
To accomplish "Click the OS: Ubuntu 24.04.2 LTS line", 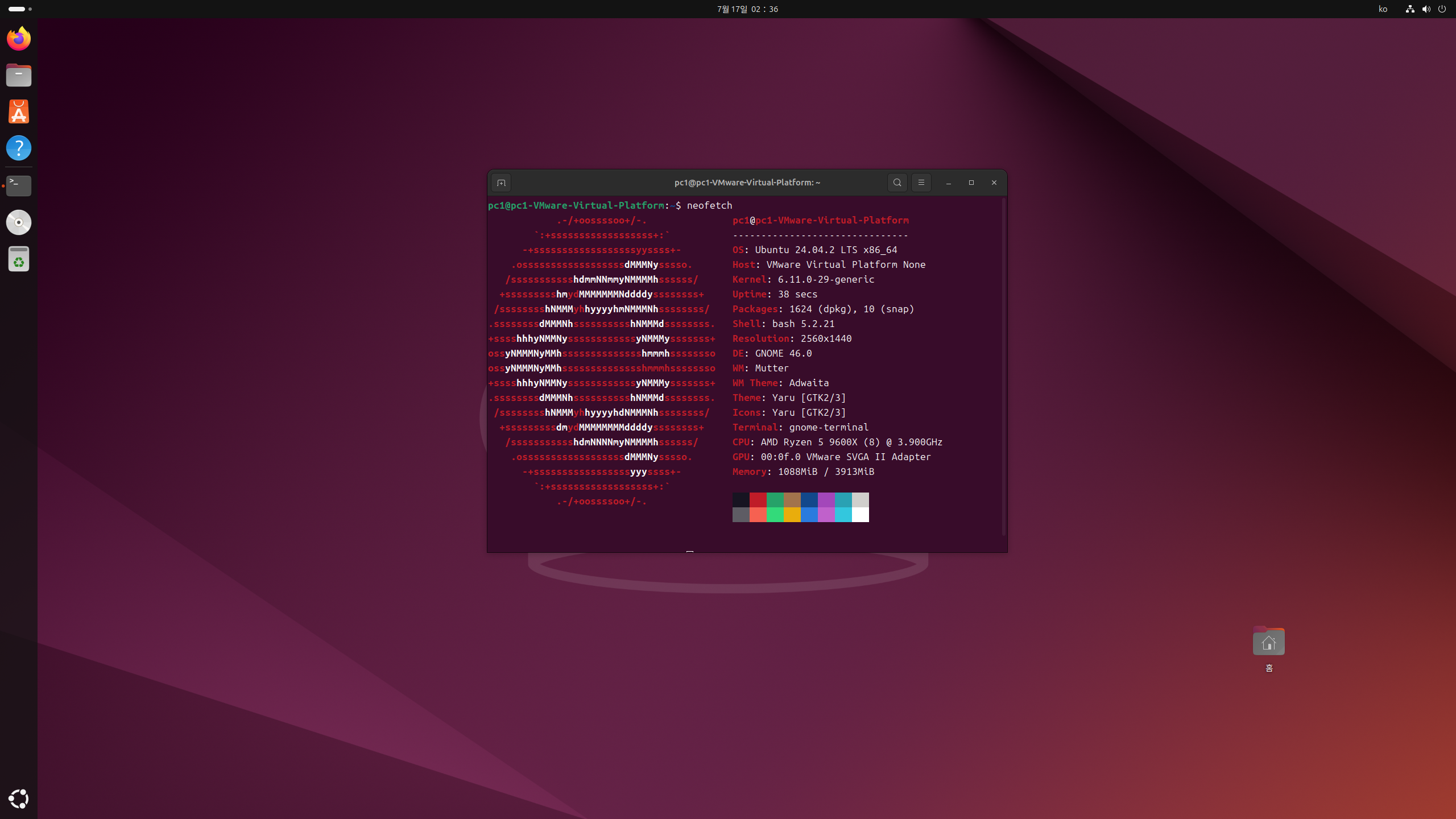I will click(815, 250).
